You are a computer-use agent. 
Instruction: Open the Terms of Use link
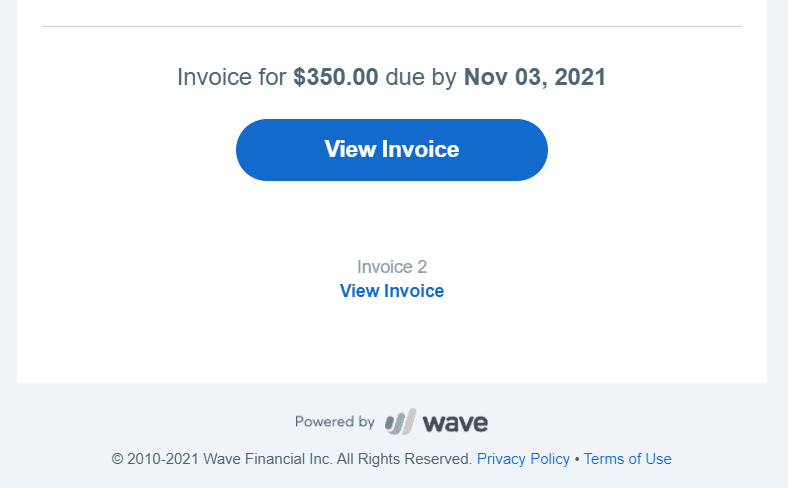tap(627, 459)
